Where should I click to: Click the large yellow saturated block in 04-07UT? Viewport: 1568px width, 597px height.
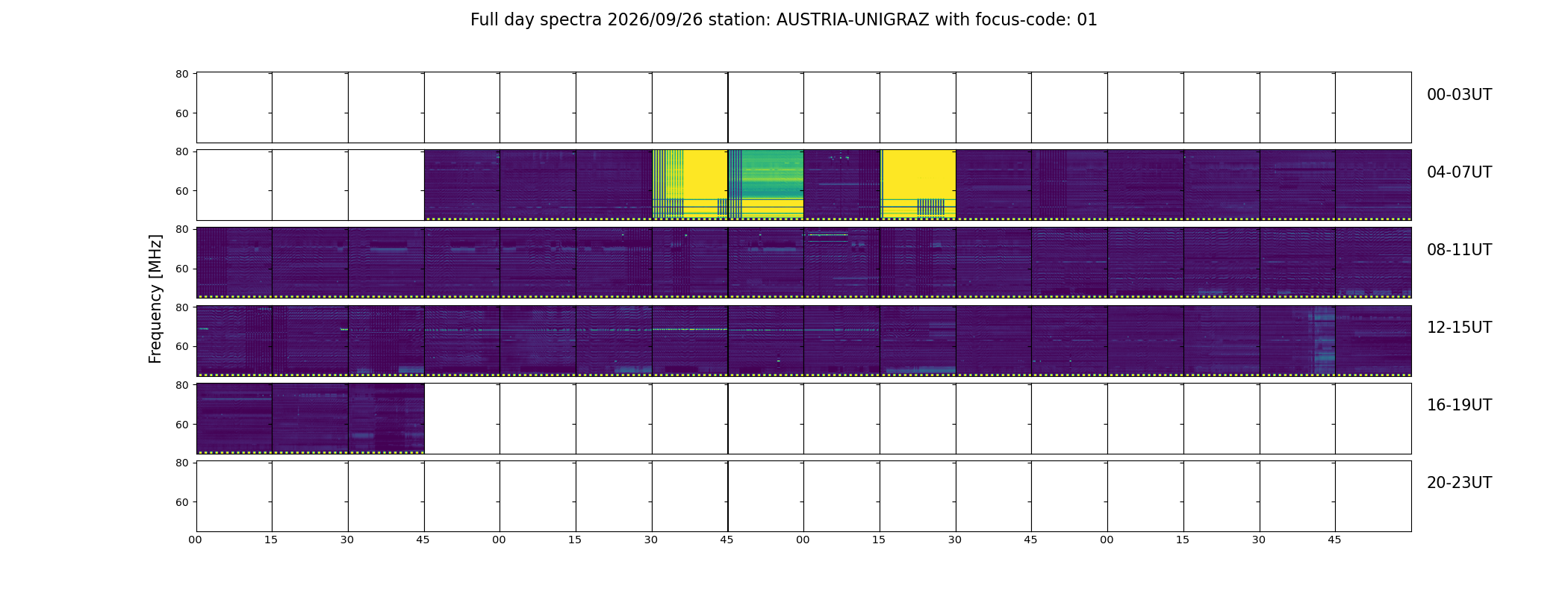(918, 184)
